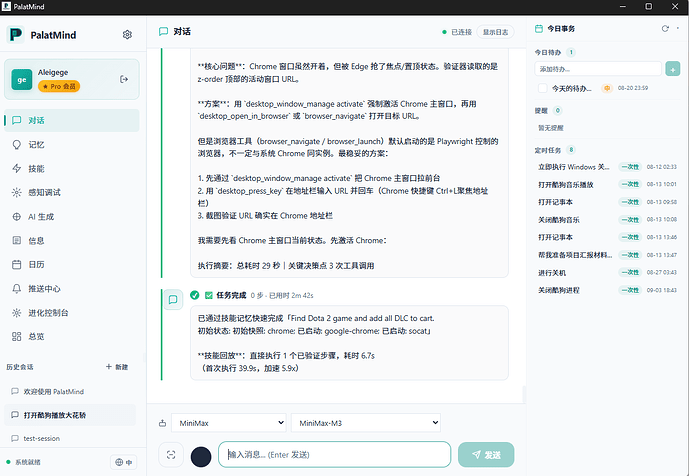Click the bell icon for 推送中心
Image resolution: width=689 pixels, height=476 pixels.
(17, 288)
